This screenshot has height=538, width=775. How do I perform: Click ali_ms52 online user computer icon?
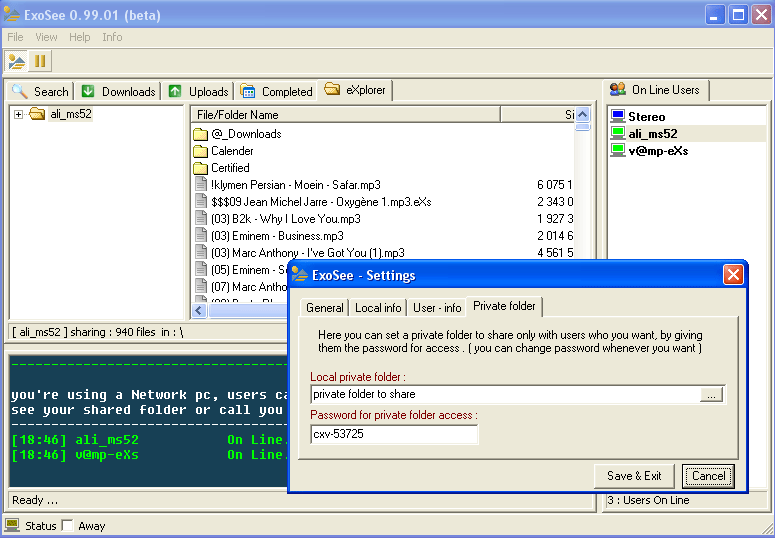click(x=618, y=133)
